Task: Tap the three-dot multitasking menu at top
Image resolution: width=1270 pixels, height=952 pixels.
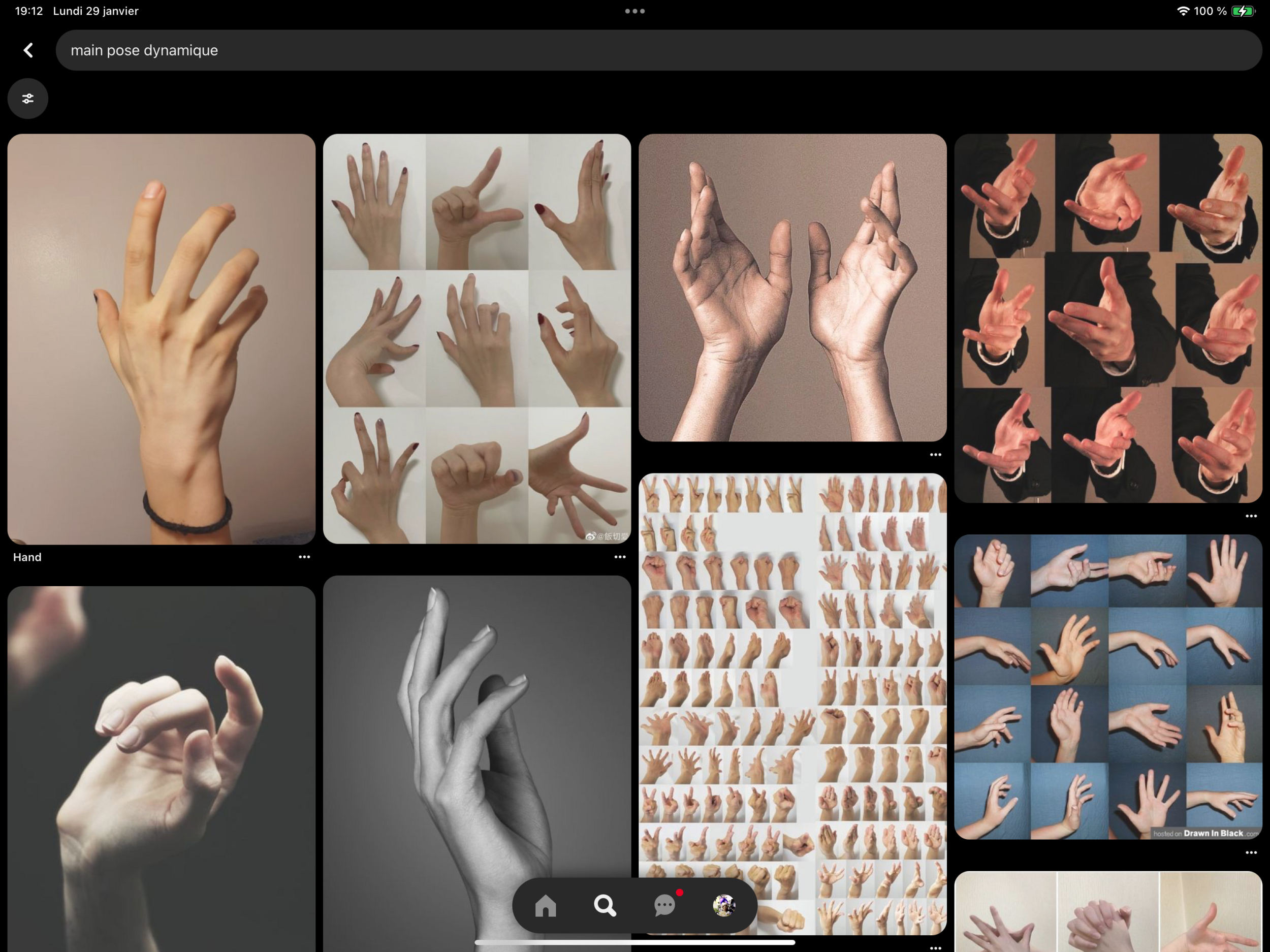Action: (x=634, y=11)
